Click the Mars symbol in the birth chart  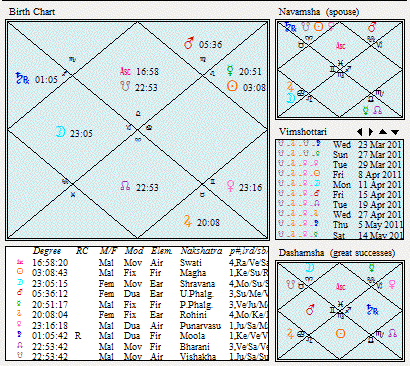189,43
